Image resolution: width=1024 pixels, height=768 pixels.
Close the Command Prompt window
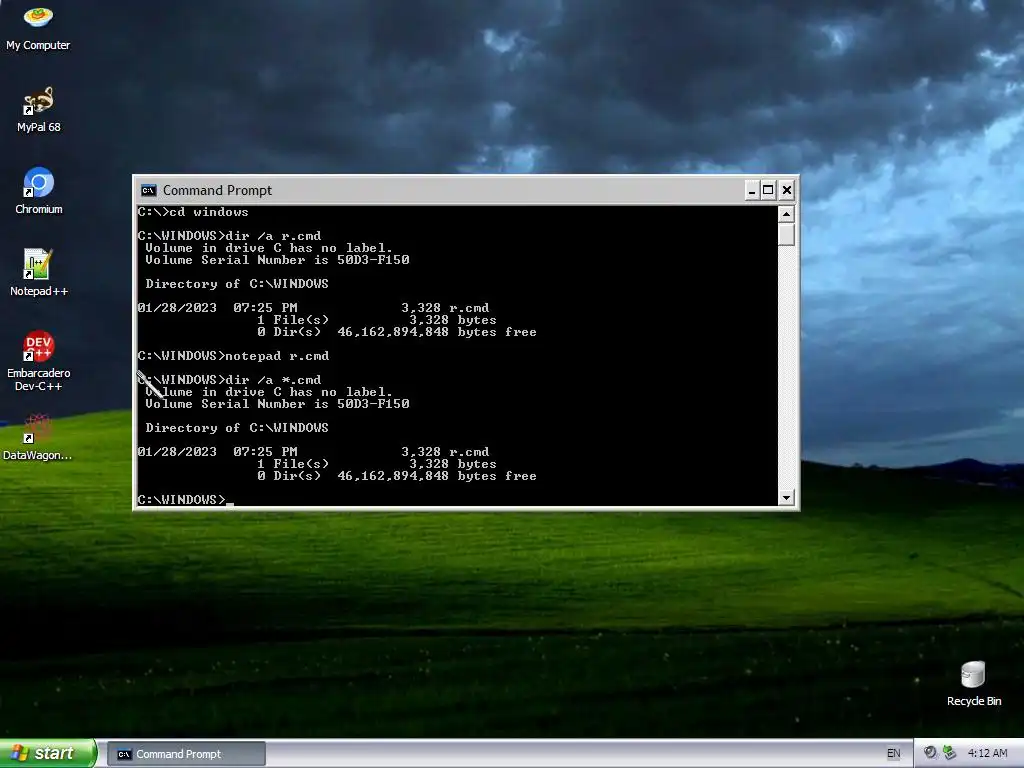click(x=787, y=190)
